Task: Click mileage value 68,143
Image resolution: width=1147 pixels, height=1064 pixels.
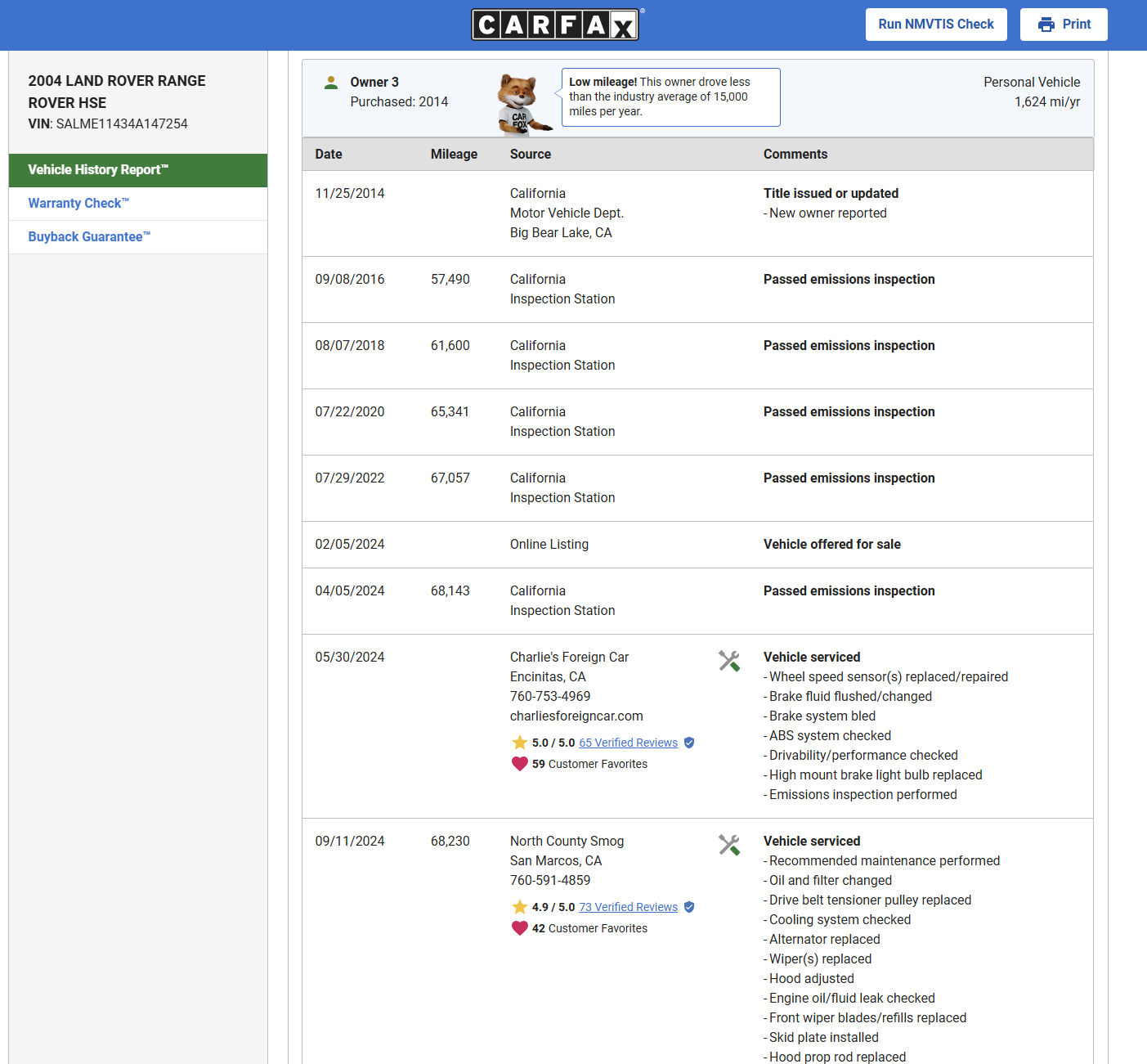Action: click(450, 591)
